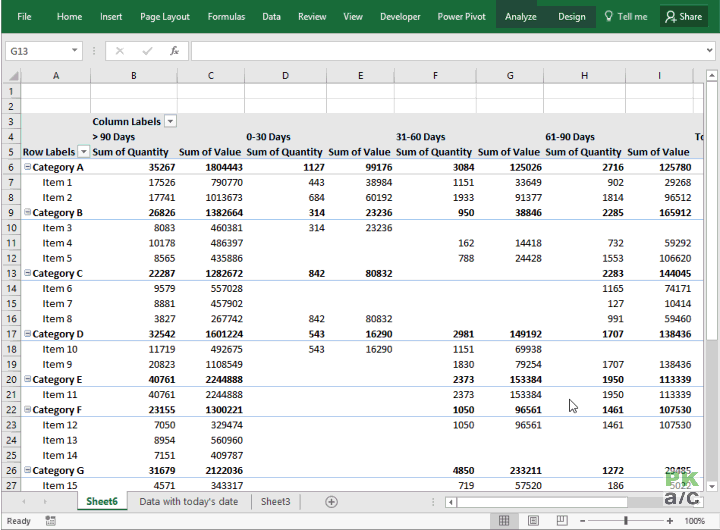Collapse Category F group

pyautogui.click(x=28, y=409)
